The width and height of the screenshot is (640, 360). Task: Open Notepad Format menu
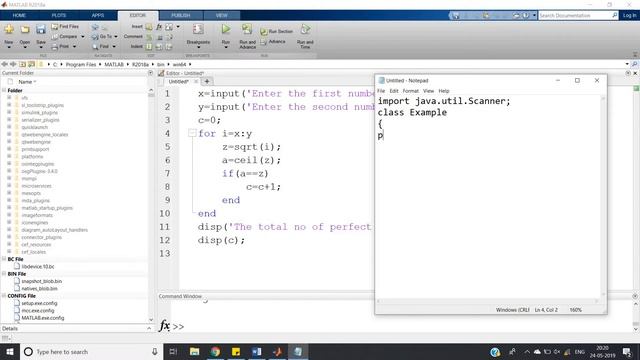pos(411,91)
